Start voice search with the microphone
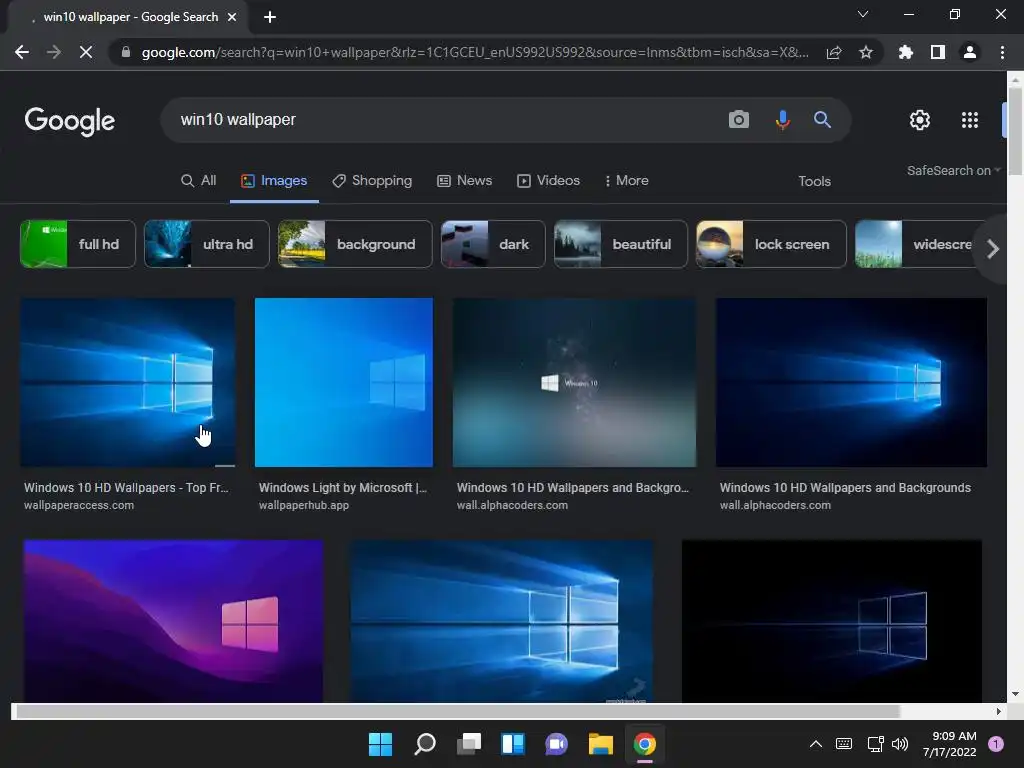This screenshot has width=1024, height=768. [x=782, y=120]
